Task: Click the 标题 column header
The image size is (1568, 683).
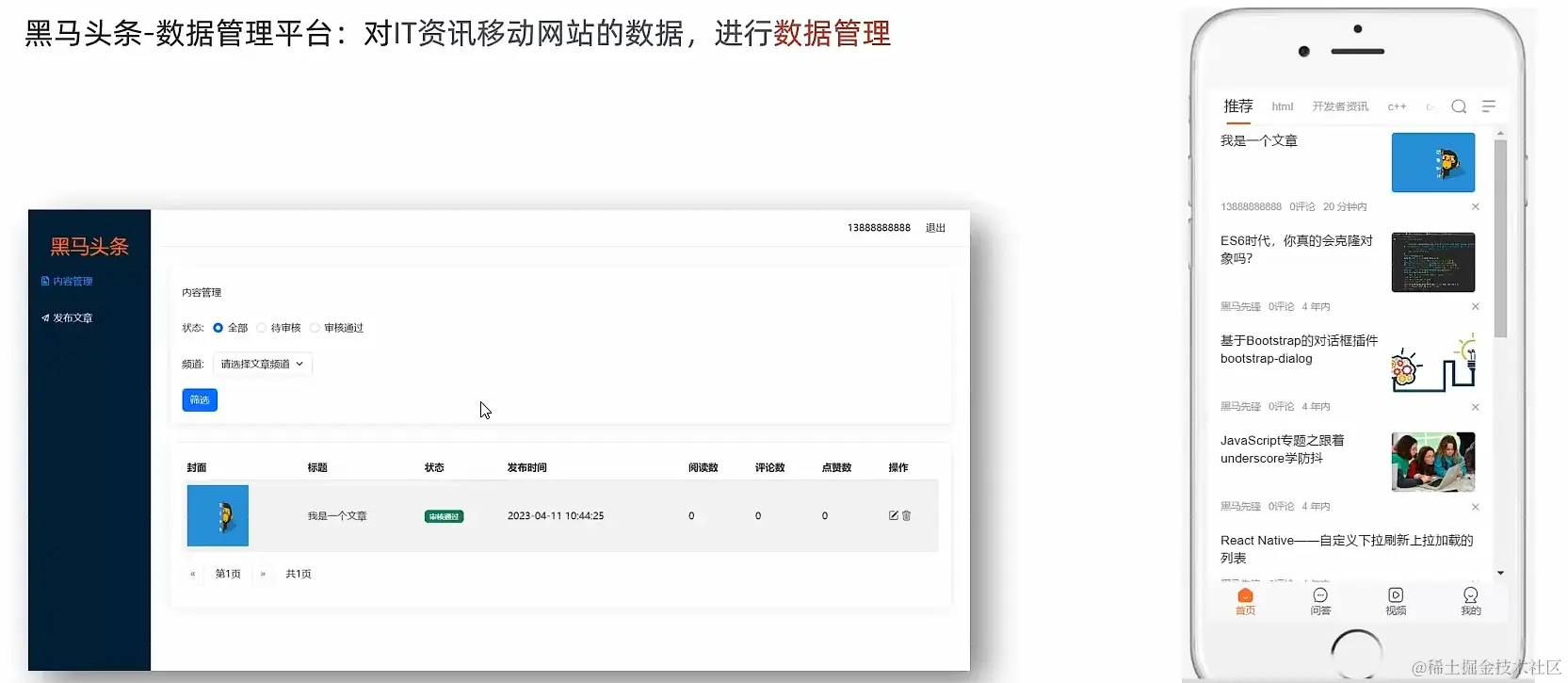Action: point(317,468)
